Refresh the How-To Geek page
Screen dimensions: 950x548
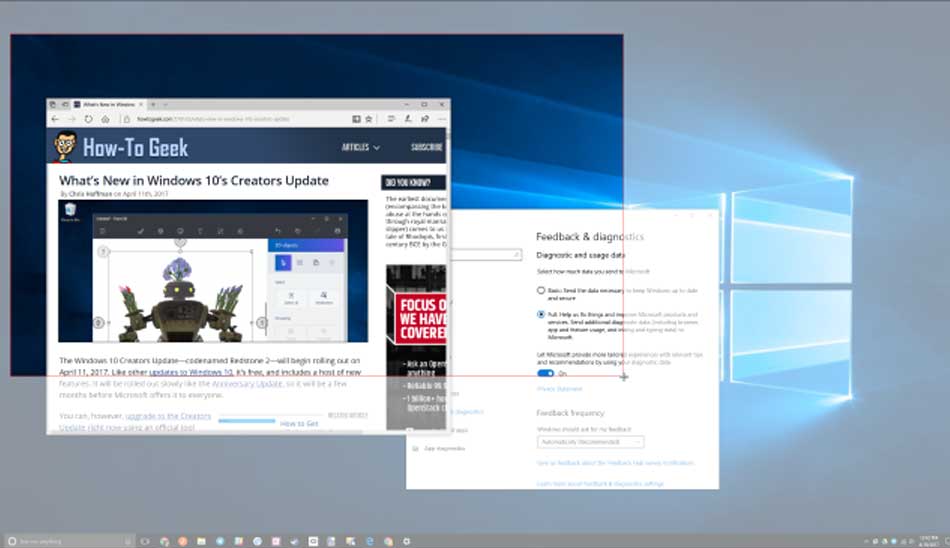point(88,119)
